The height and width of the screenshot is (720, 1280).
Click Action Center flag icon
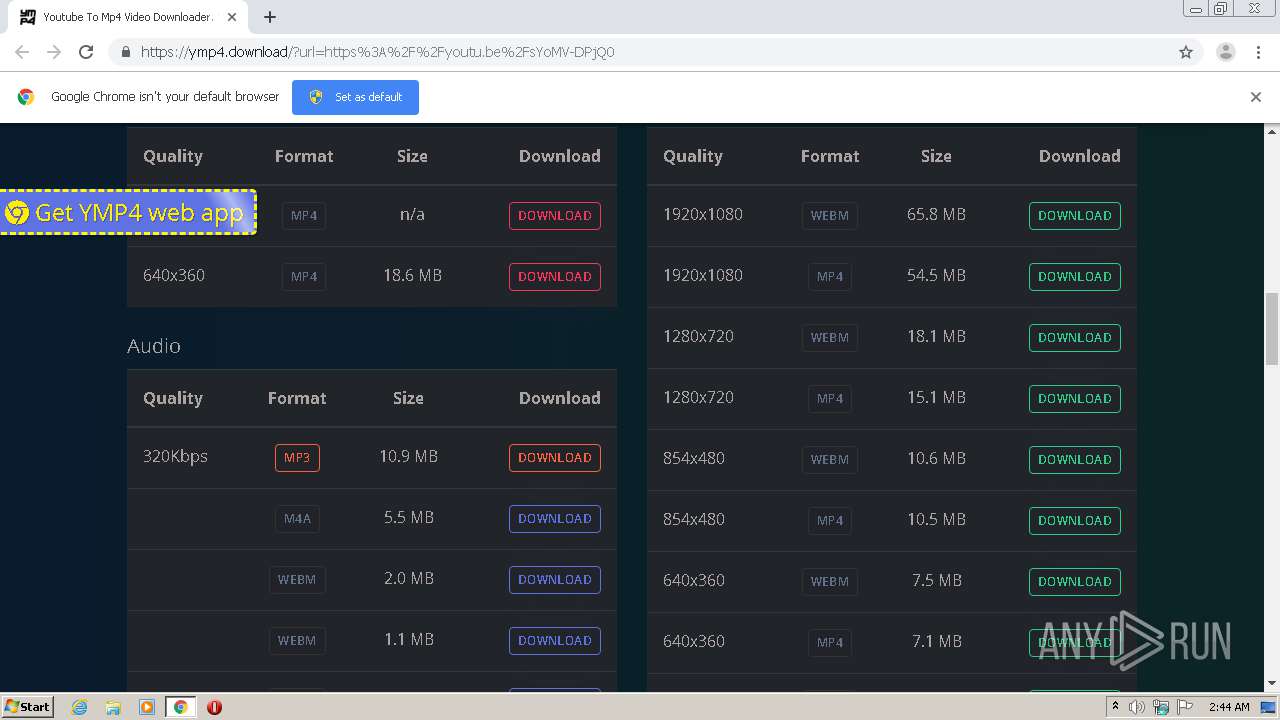[1185, 707]
